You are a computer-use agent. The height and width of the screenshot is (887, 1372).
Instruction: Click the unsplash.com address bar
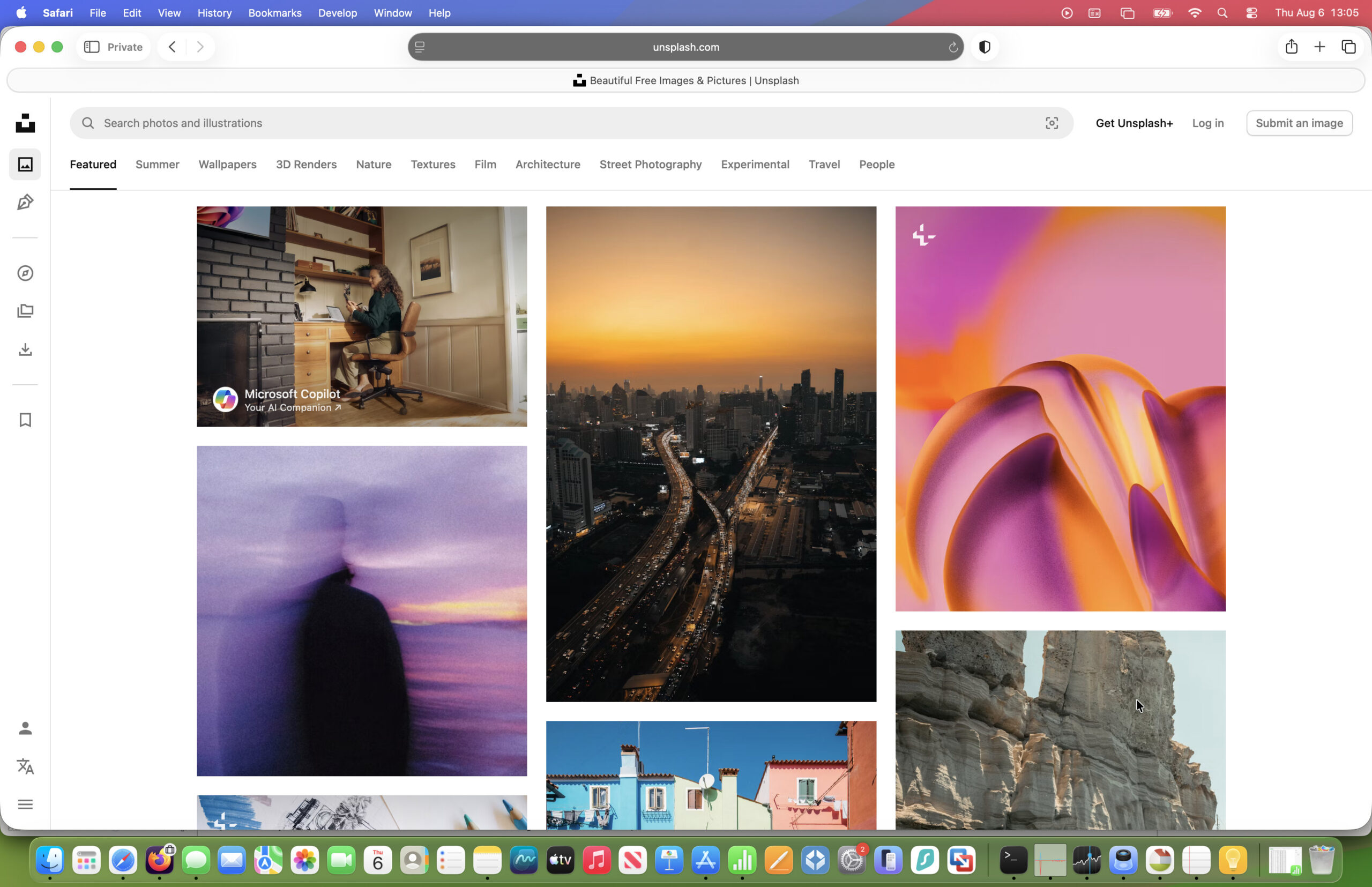tap(685, 47)
